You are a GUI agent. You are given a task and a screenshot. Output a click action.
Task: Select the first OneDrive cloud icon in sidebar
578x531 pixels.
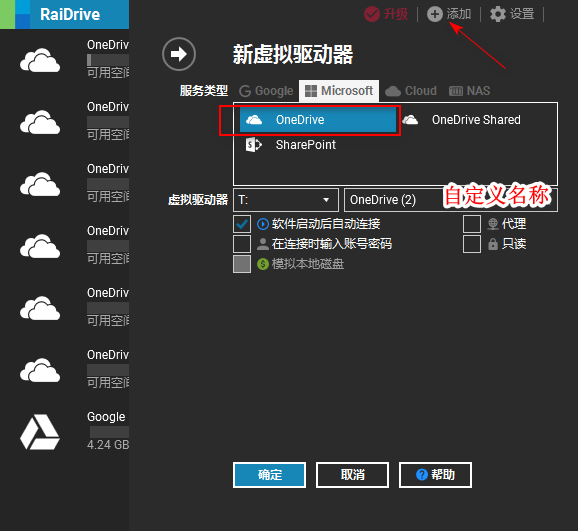40,60
